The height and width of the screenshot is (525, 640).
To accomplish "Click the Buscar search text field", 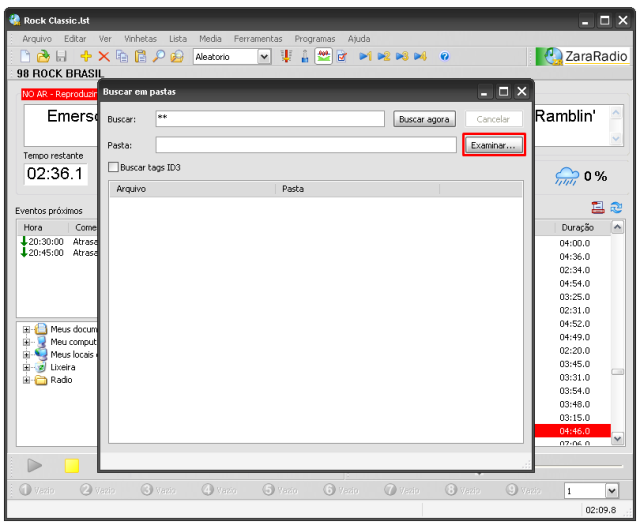I will coord(270,118).
